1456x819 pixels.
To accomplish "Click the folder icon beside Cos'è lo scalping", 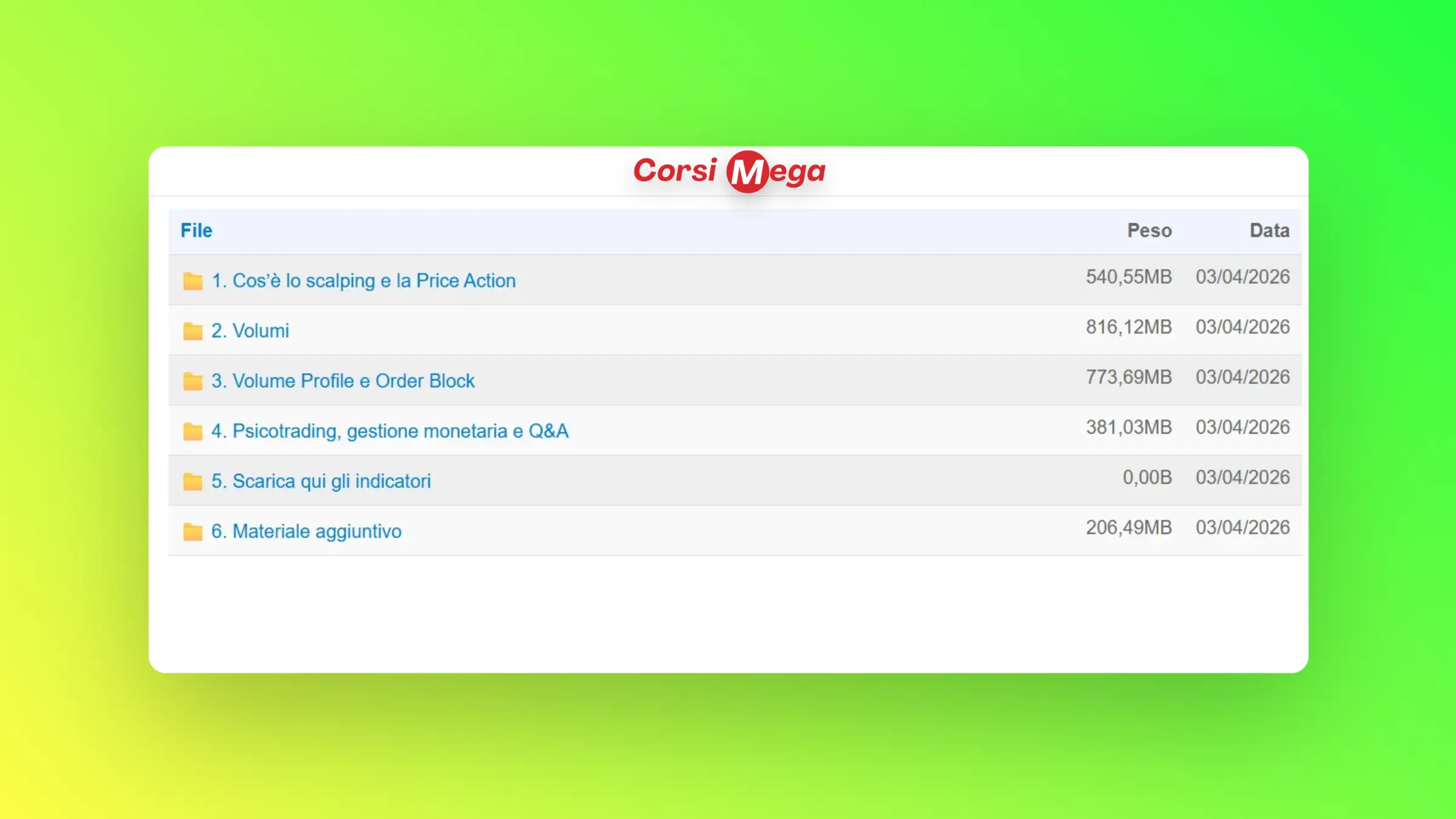I will point(192,281).
